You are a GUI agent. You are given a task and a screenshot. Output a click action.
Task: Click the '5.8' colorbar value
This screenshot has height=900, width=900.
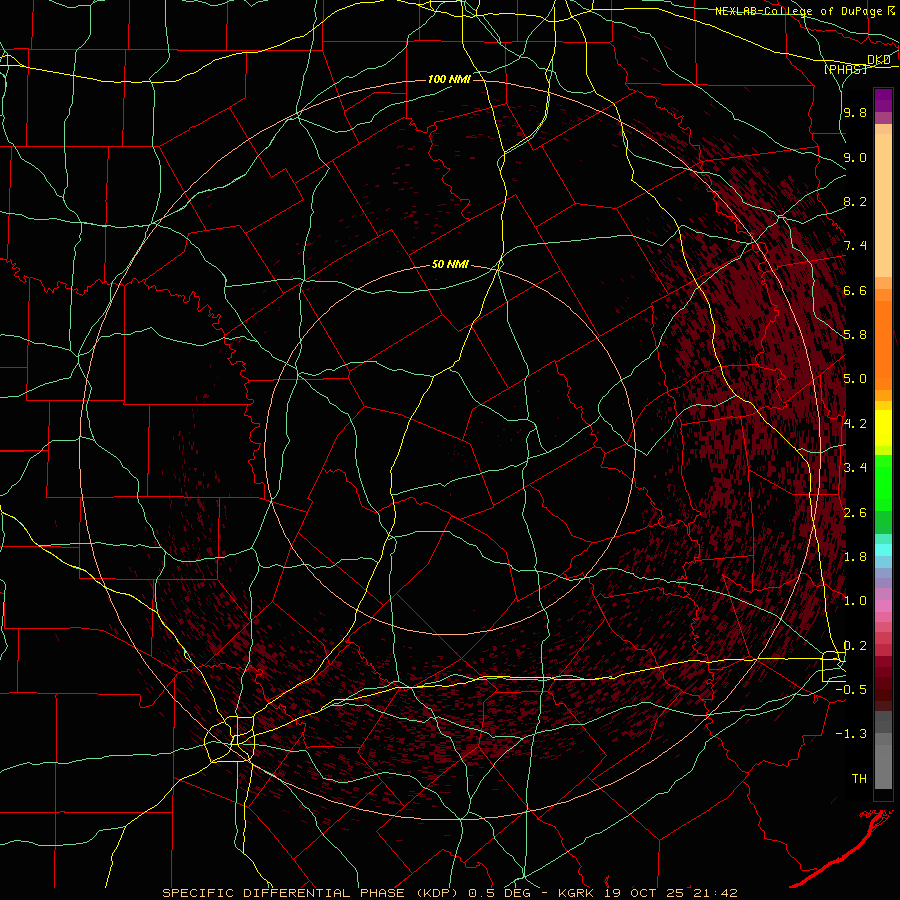pyautogui.click(x=855, y=335)
